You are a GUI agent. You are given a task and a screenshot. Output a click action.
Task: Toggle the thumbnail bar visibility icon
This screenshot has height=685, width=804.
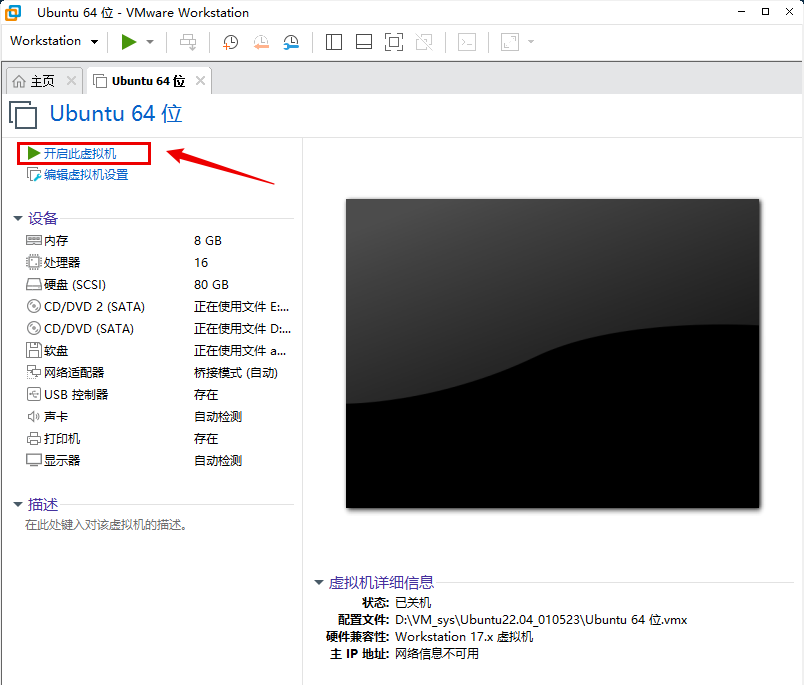point(363,41)
